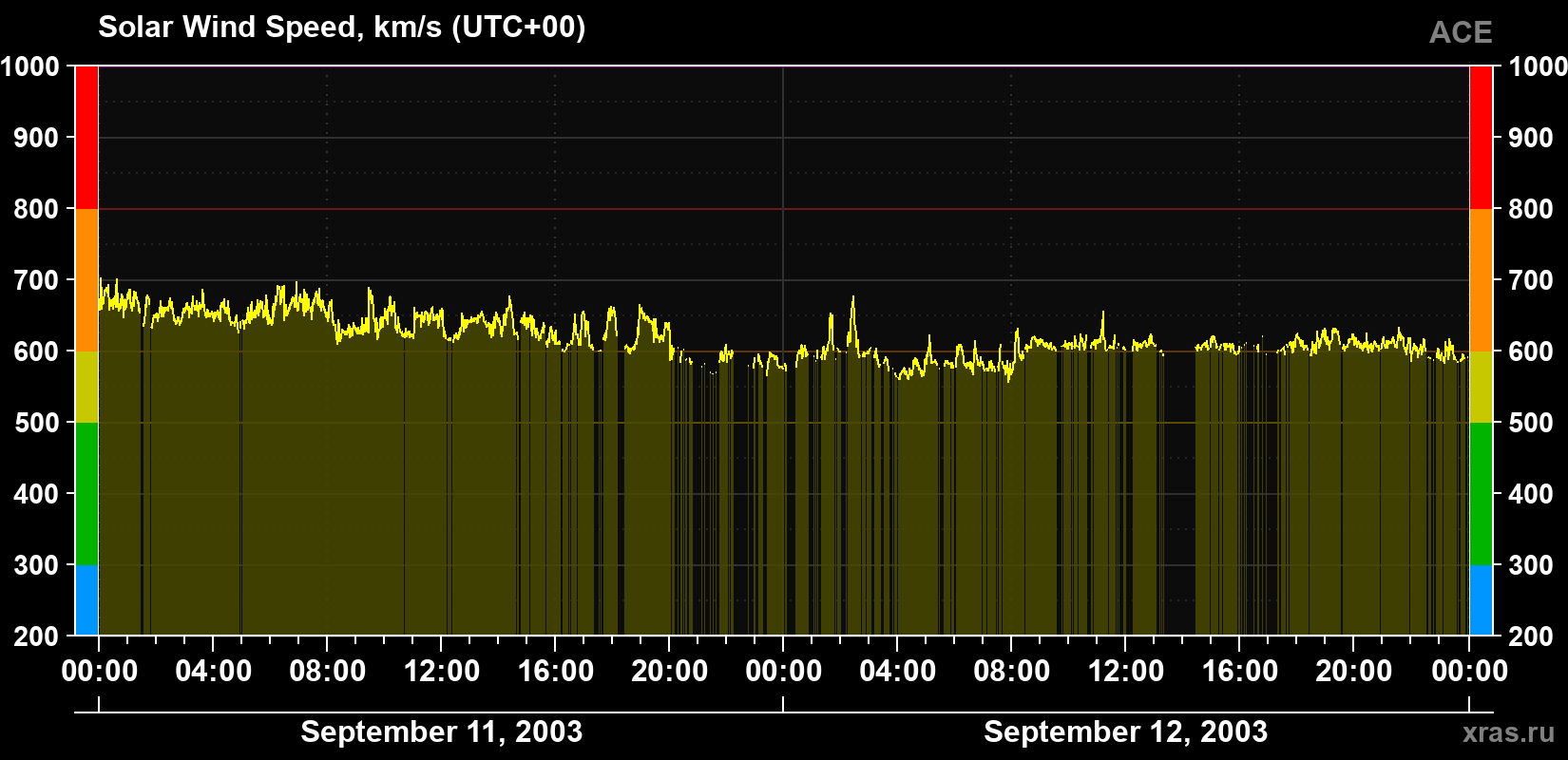Viewport: 1568px width, 760px height.
Task: Click the 200 value on the right axis
Action: (x=1531, y=636)
